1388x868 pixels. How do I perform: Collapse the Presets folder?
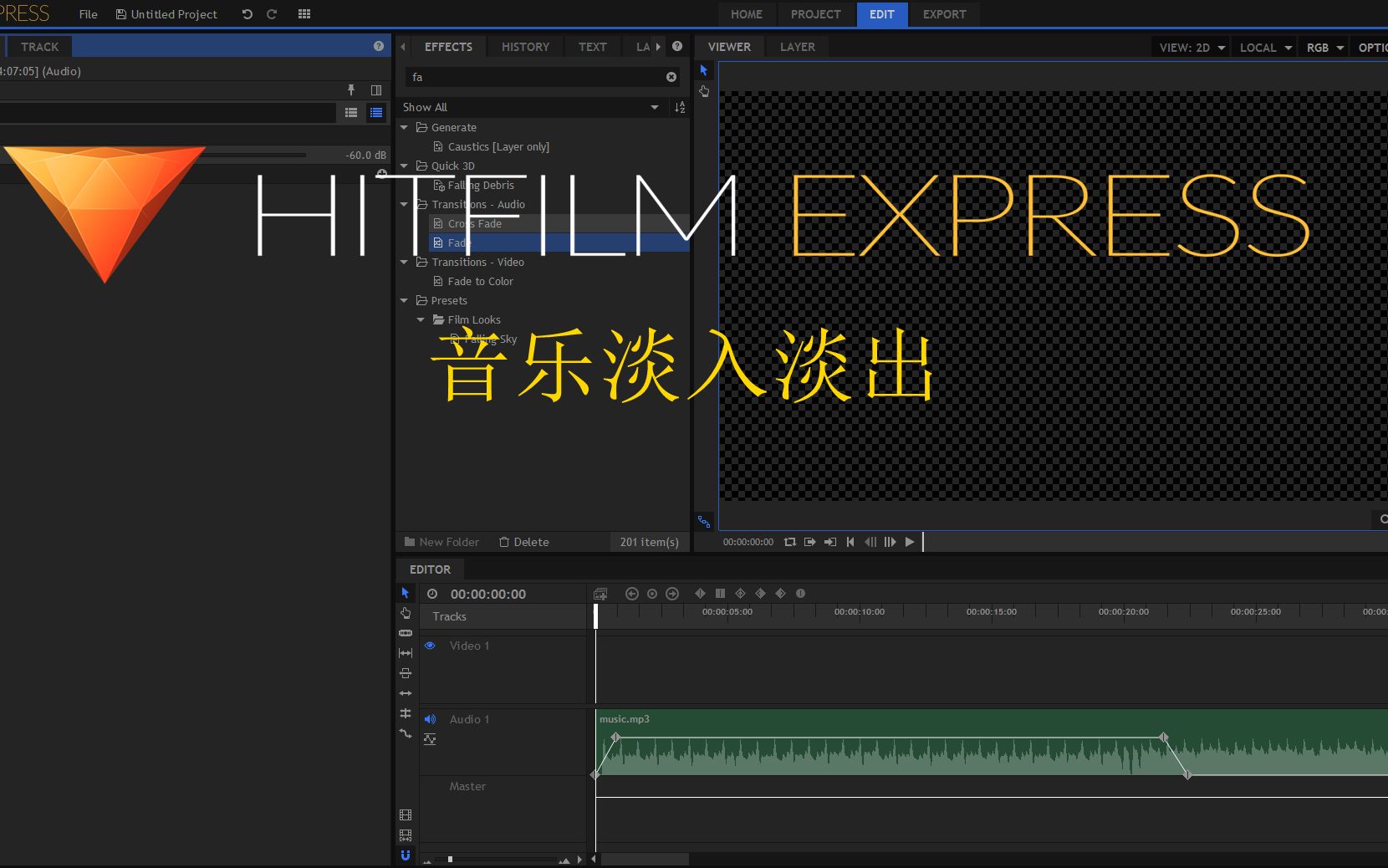pos(405,300)
